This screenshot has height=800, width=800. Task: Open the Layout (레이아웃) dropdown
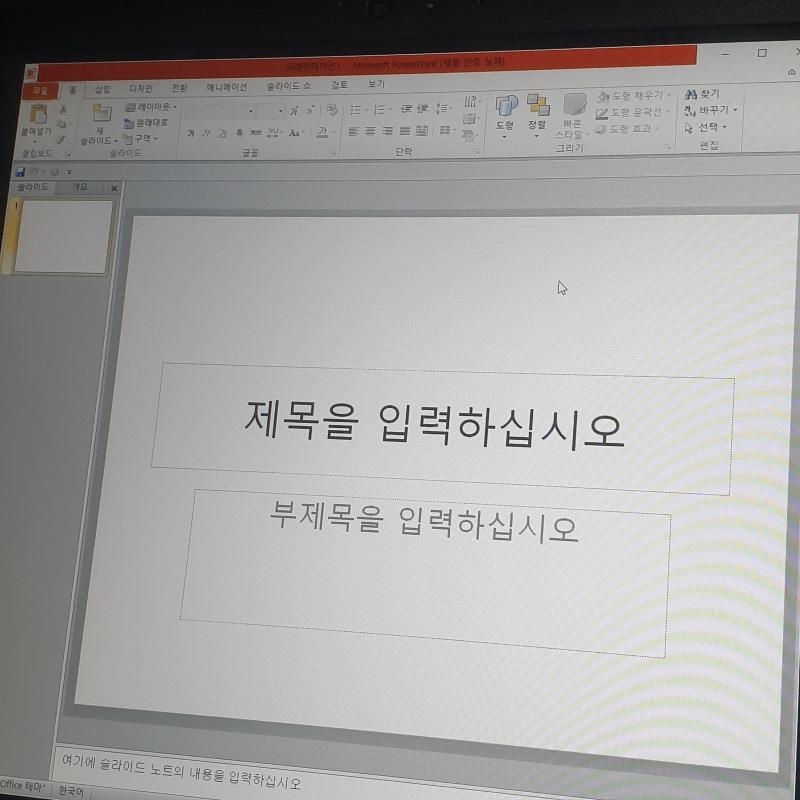[151, 107]
